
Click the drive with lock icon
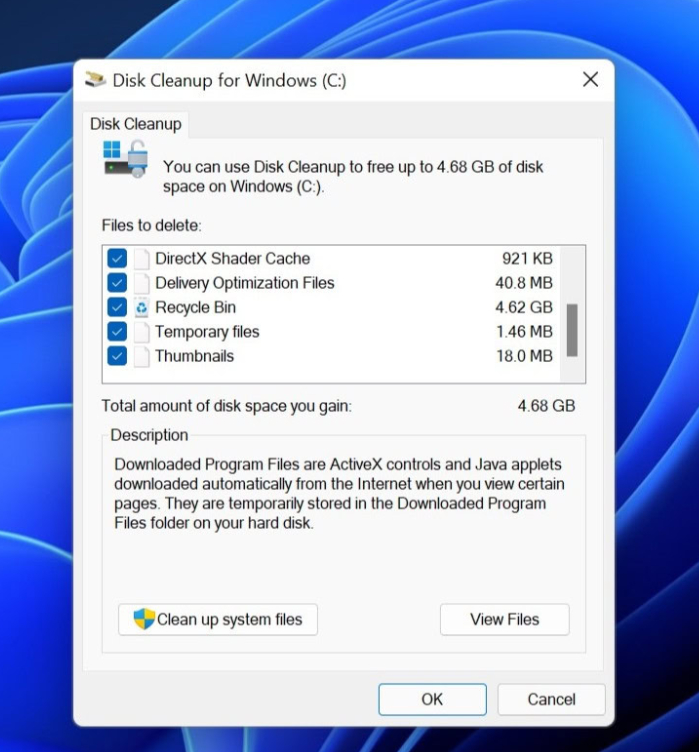pos(126,159)
